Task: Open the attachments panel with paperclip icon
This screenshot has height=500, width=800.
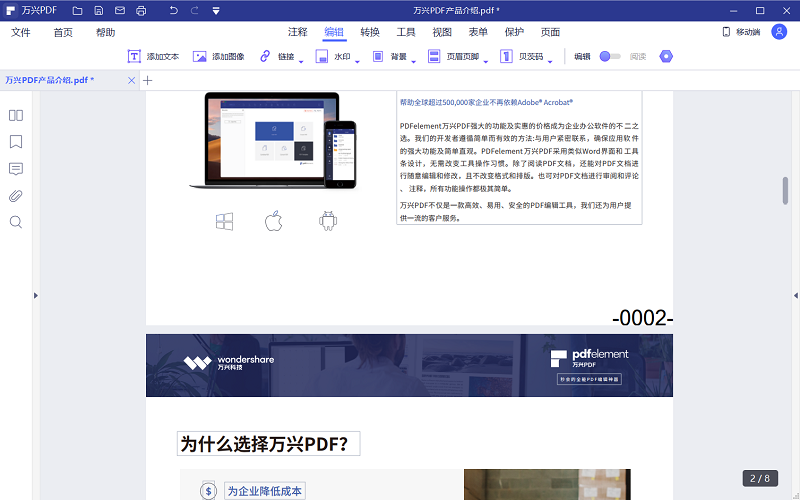Action: [16, 195]
